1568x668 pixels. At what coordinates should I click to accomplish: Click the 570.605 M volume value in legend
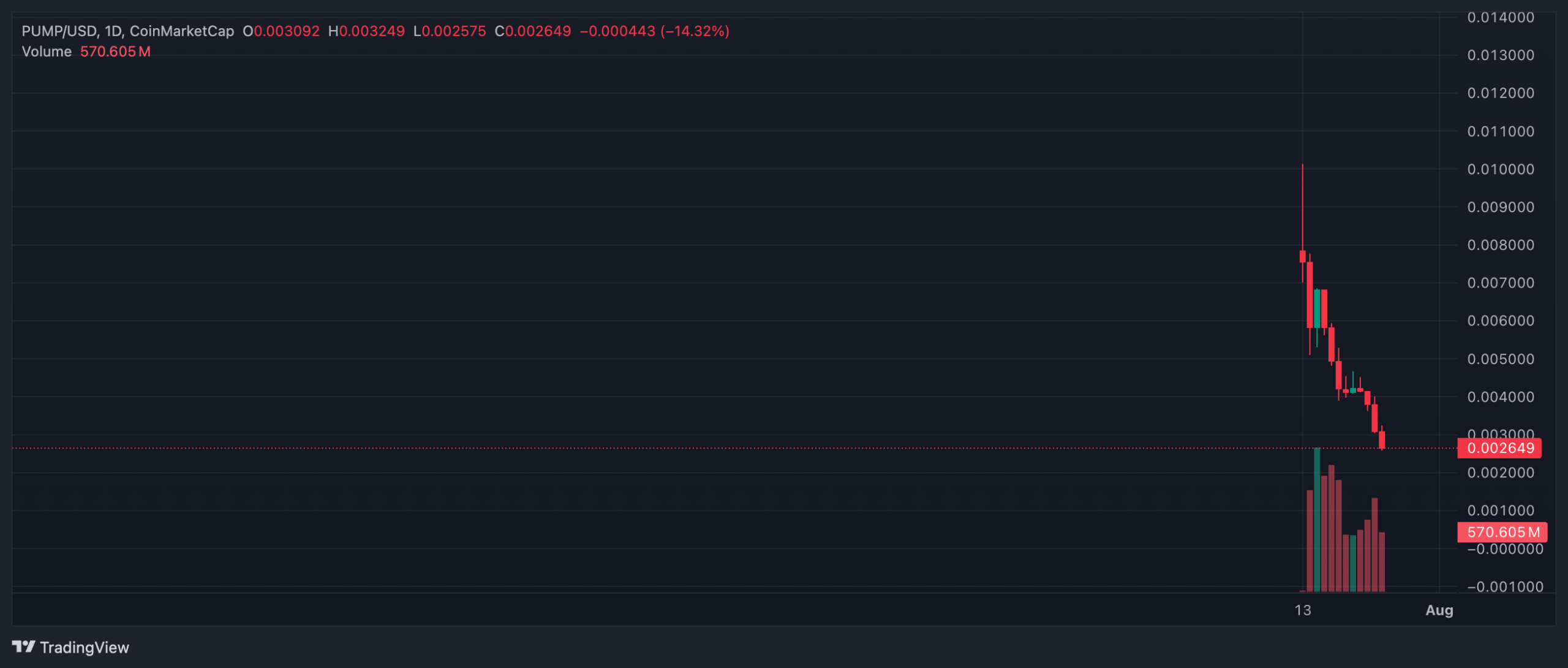click(115, 51)
